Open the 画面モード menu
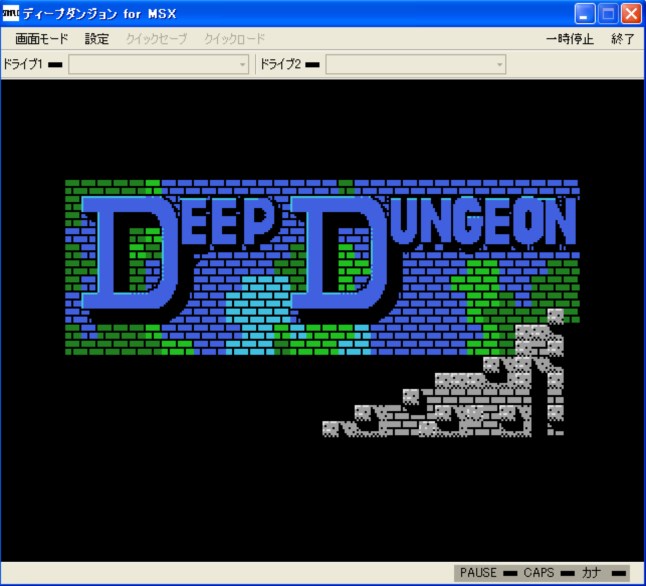Viewport: 646px width, 586px height. [42, 39]
